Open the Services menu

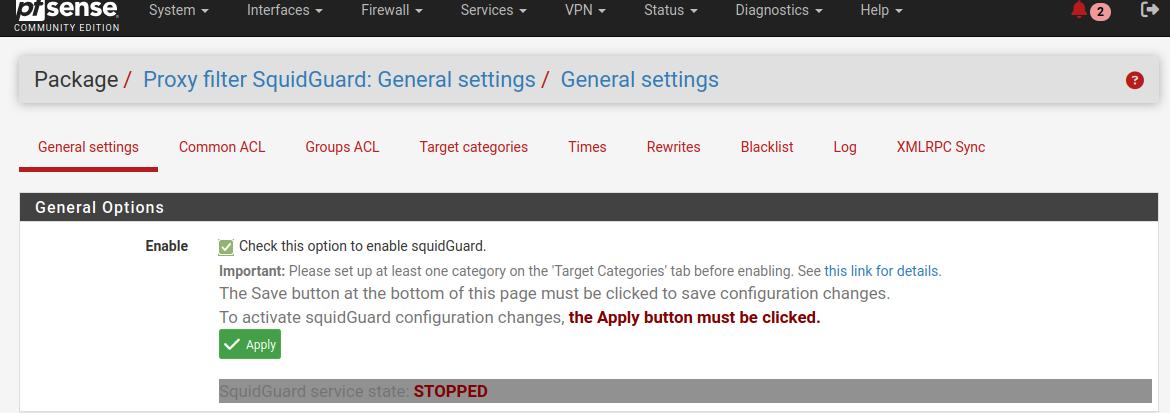[x=493, y=10]
